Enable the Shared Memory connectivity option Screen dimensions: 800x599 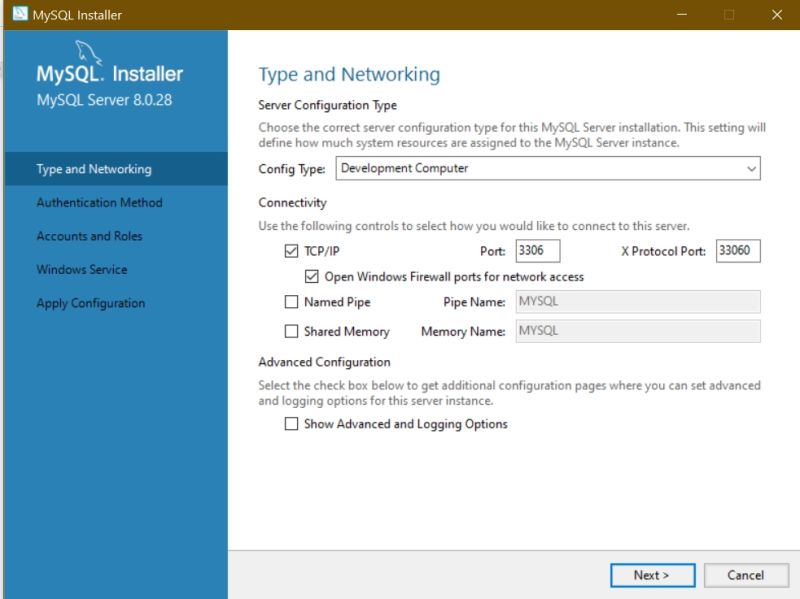pos(291,331)
